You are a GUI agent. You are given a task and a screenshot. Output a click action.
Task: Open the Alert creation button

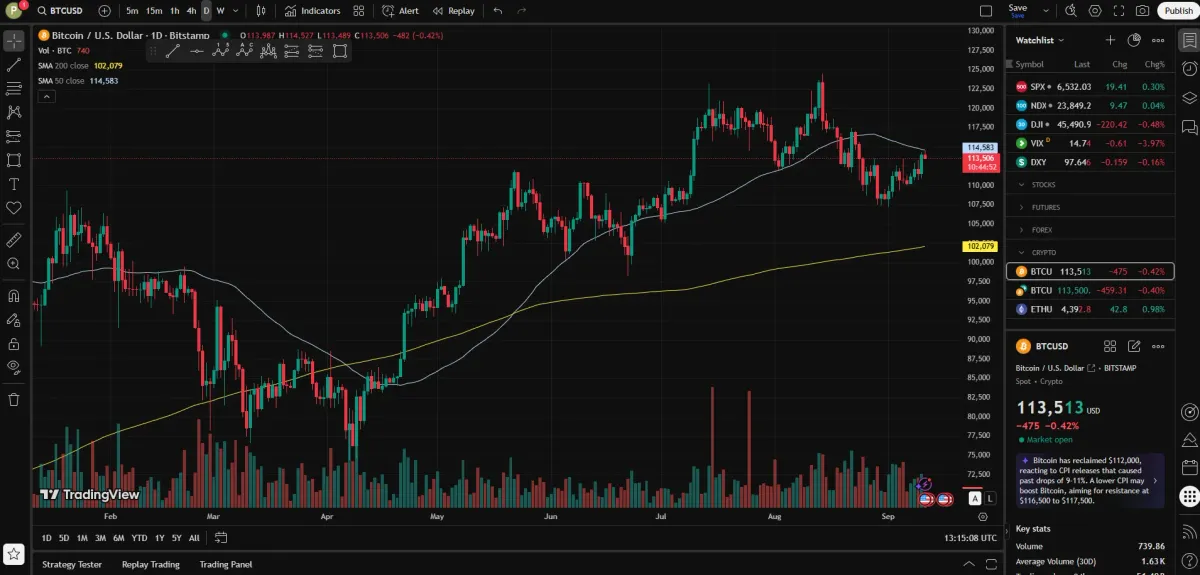[401, 11]
